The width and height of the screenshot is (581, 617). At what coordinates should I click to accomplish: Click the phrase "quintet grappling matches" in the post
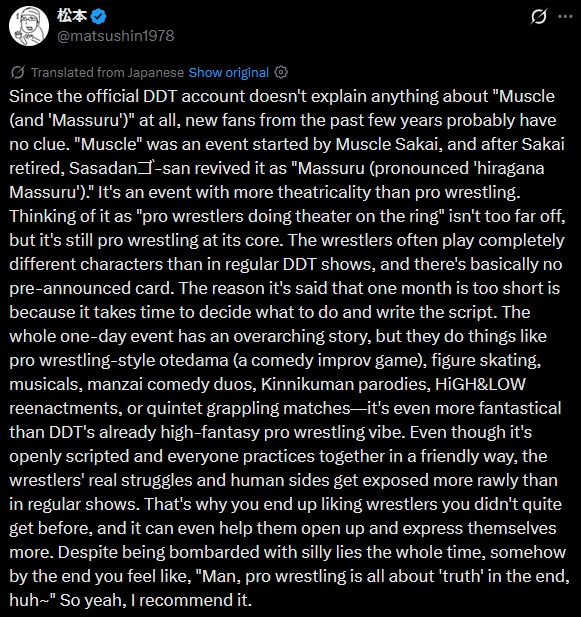tap(248, 408)
